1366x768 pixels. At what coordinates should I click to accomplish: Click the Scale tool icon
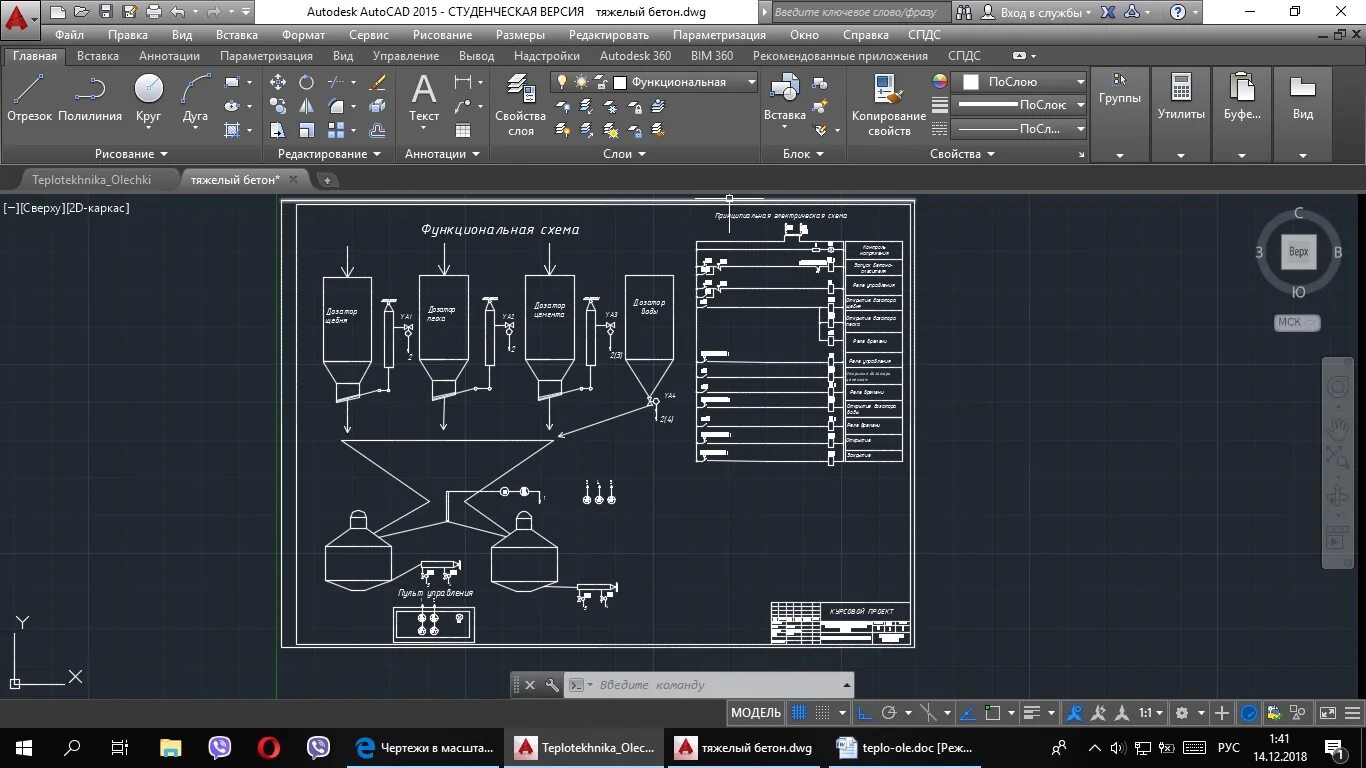tap(306, 131)
